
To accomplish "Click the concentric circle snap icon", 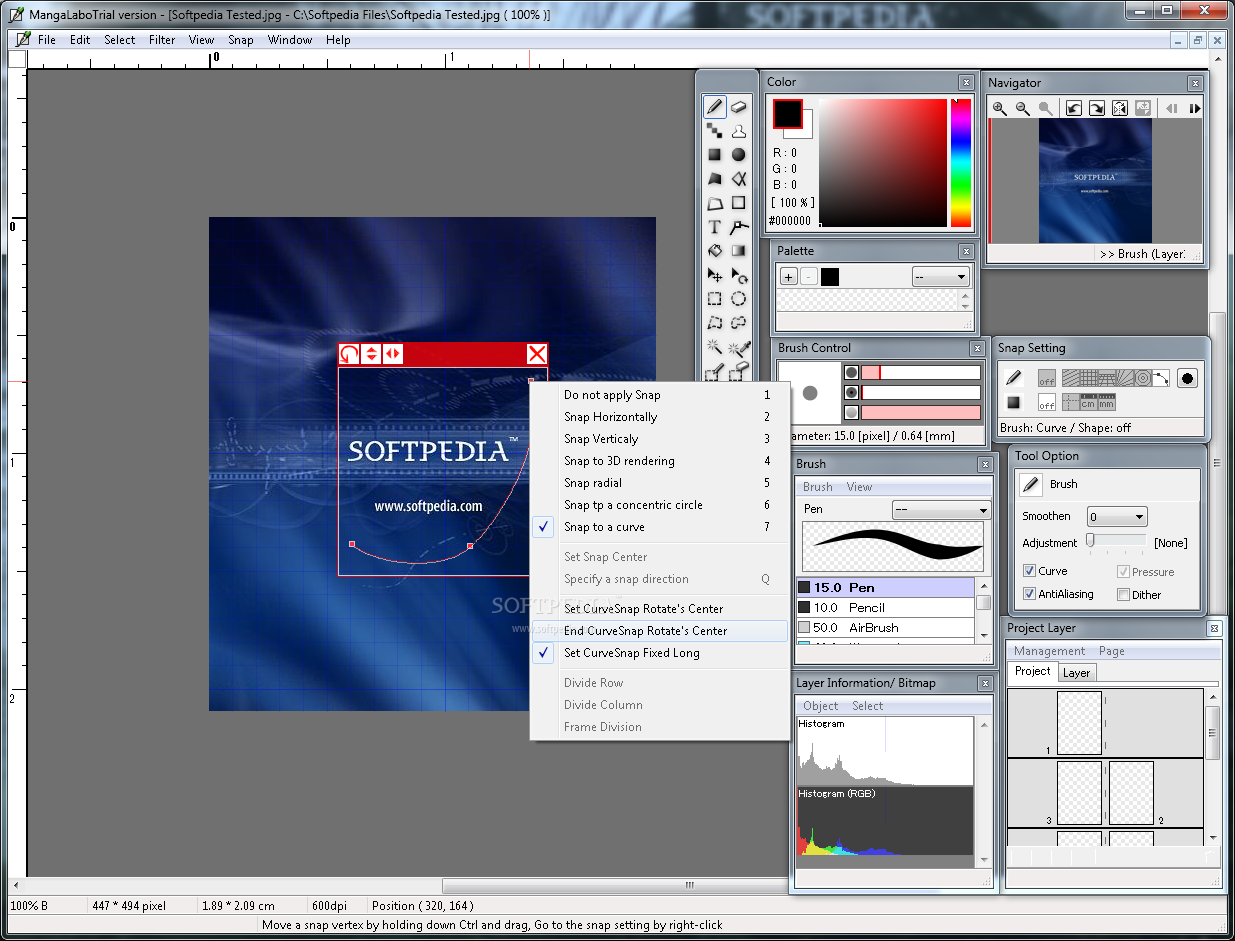I will pos(1141,378).
